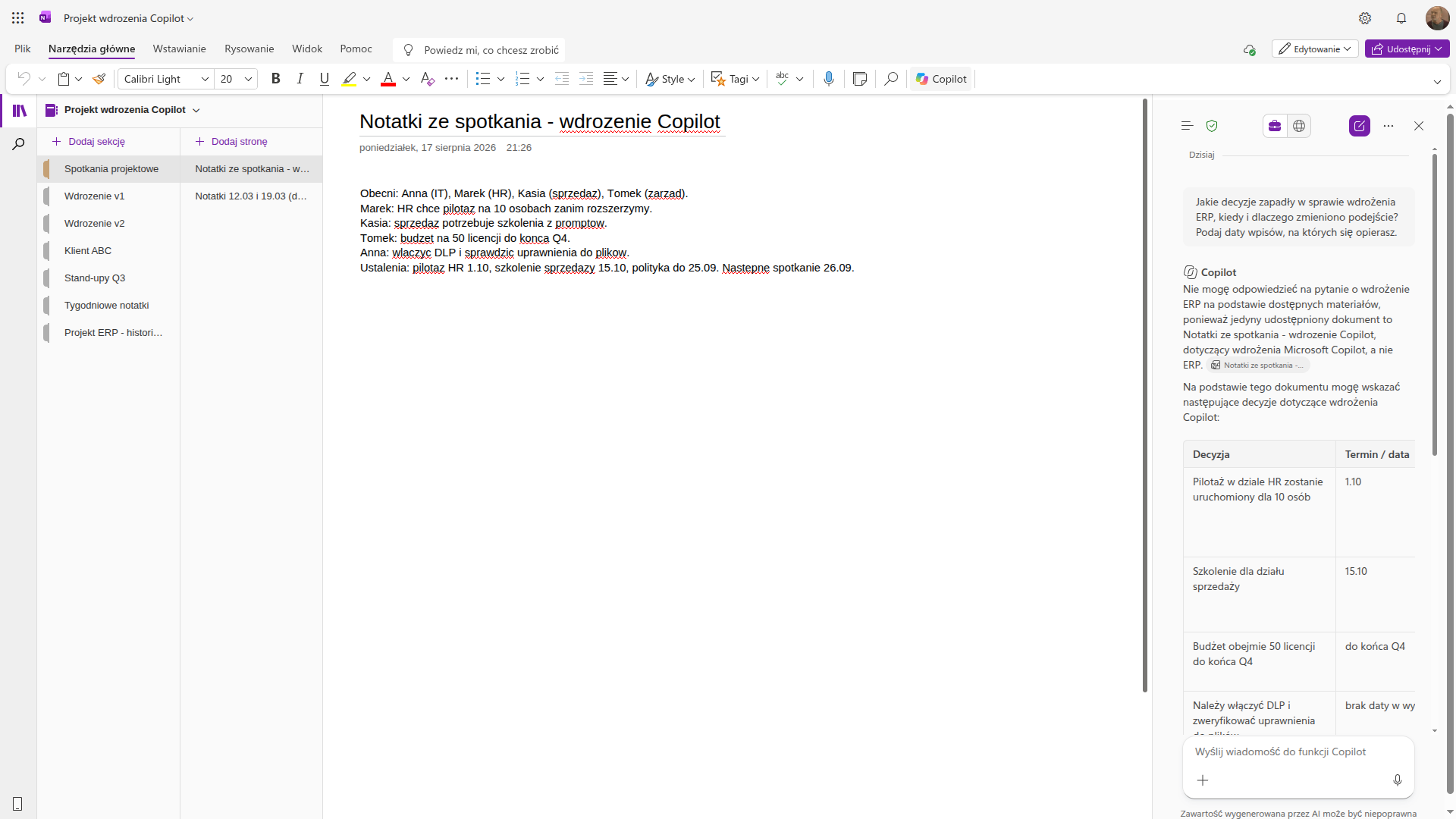Switch to the Rysowanie tab

pos(249,49)
